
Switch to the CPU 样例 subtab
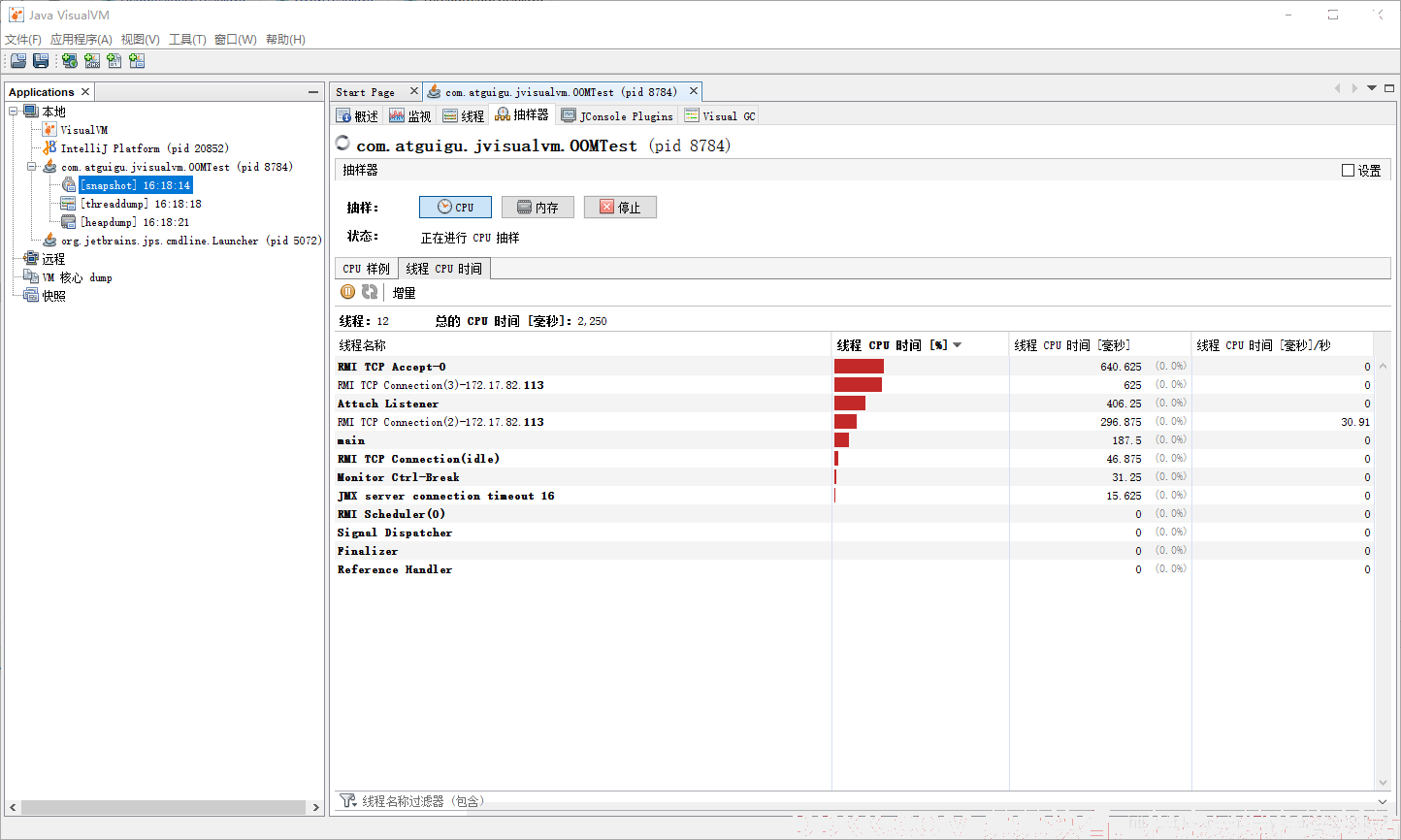(366, 269)
